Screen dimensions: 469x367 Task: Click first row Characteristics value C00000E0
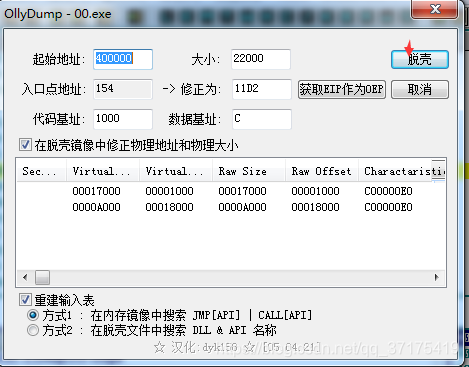(388, 191)
